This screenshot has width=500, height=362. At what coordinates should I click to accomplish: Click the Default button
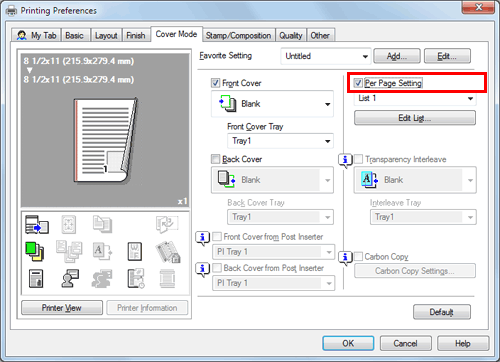pyautogui.click(x=442, y=312)
